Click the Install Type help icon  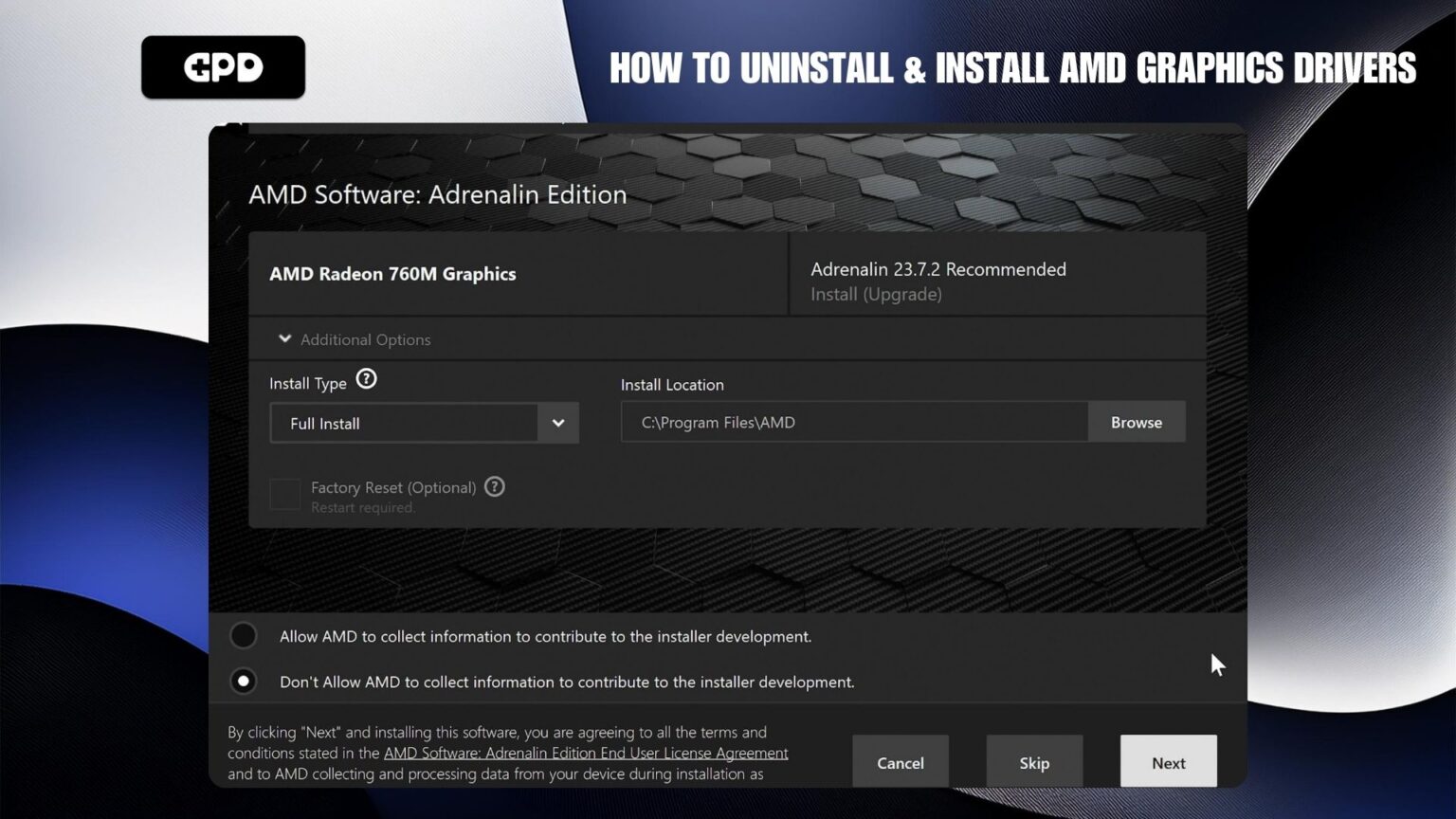coord(367,378)
